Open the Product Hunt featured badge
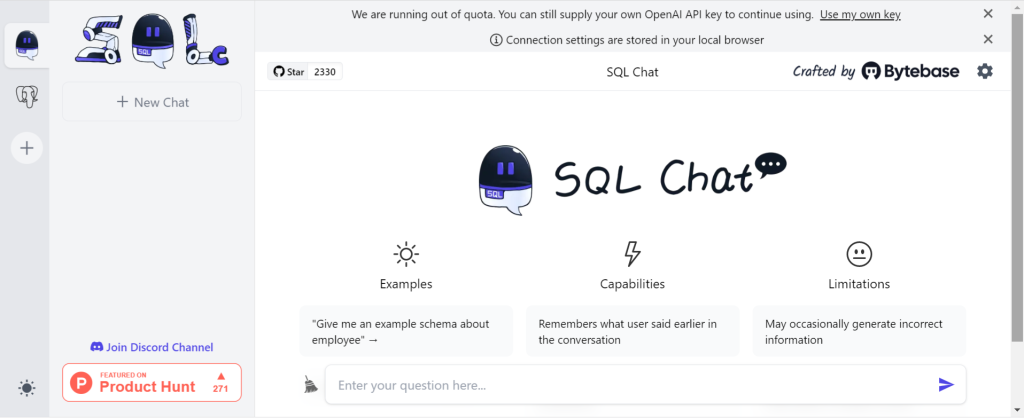Screen dimensions: 1024x418 (152, 383)
